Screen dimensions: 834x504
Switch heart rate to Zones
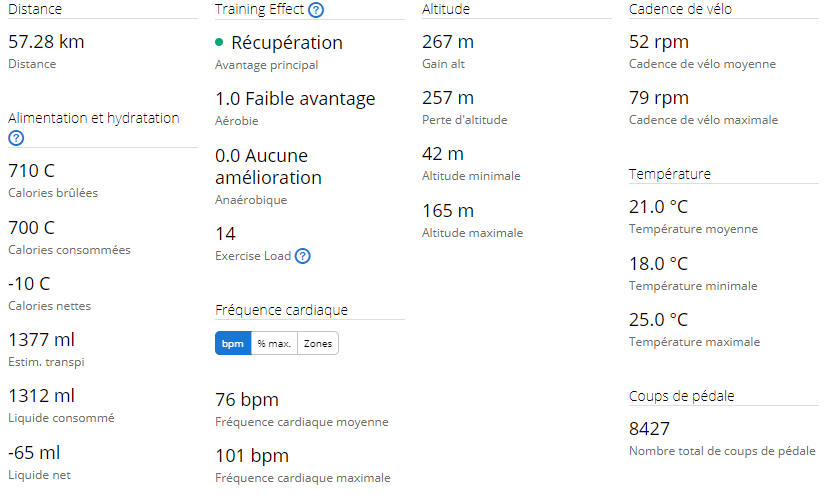(318, 343)
